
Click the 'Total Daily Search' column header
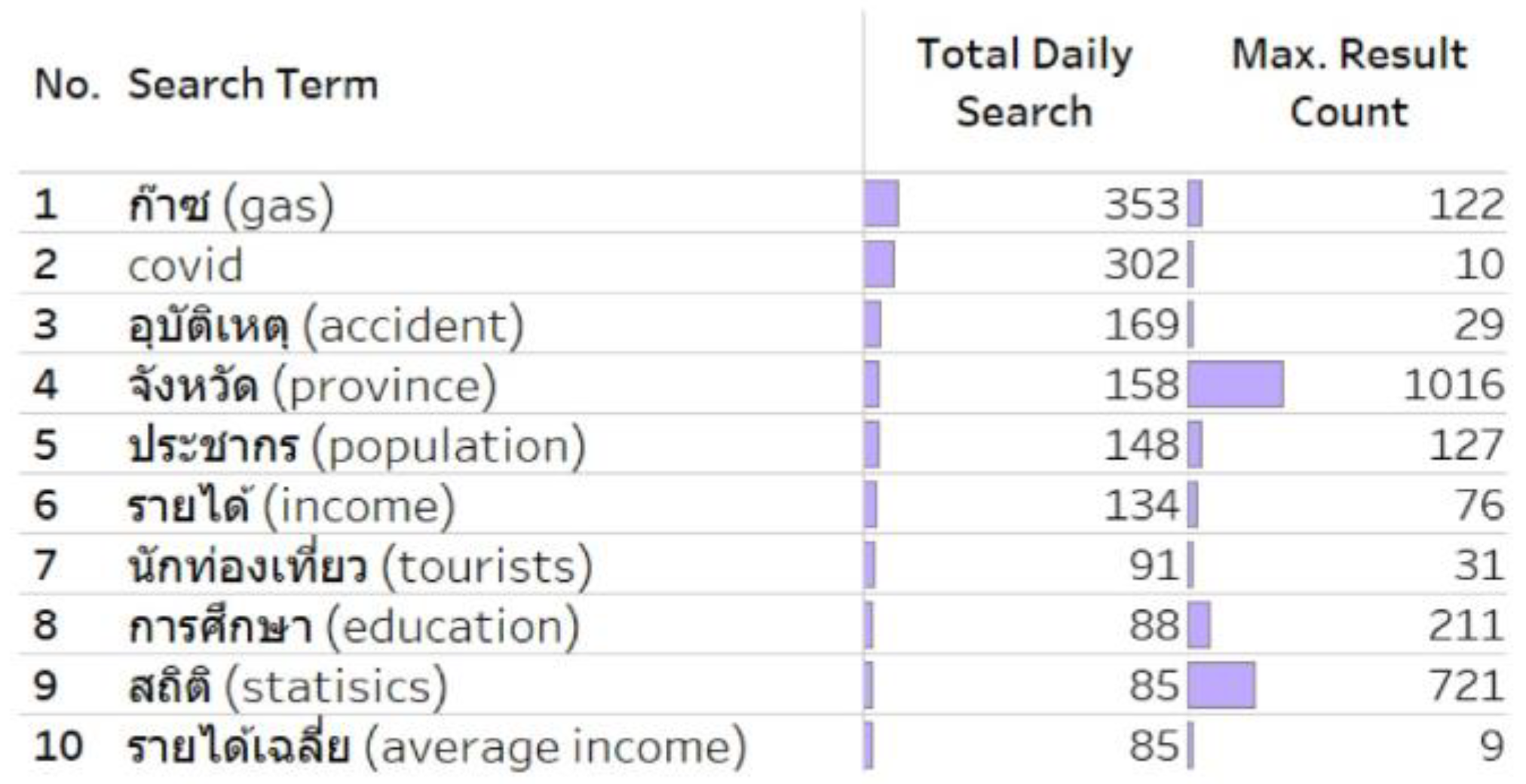pos(1024,83)
